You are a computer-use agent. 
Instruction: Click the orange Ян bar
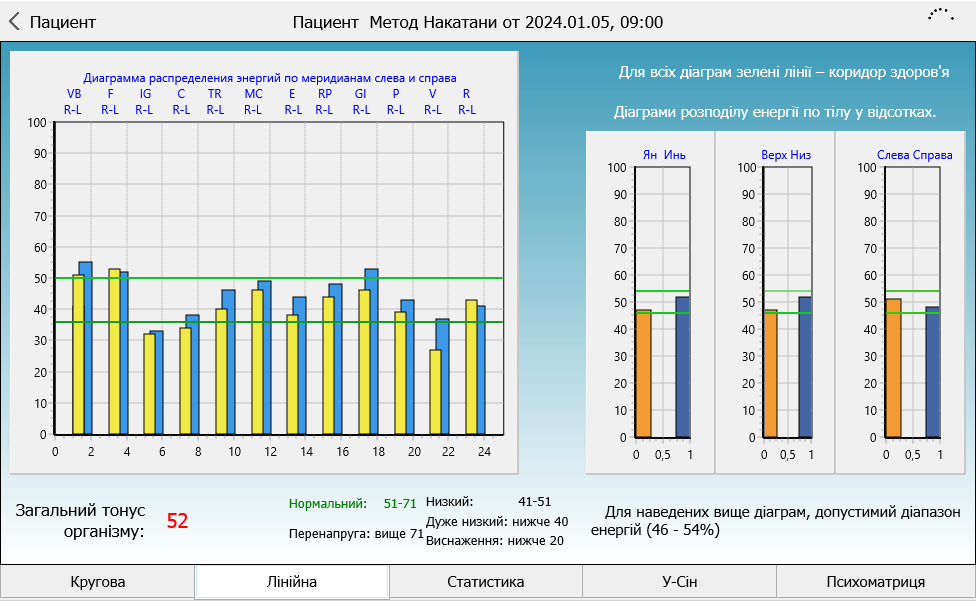(643, 374)
